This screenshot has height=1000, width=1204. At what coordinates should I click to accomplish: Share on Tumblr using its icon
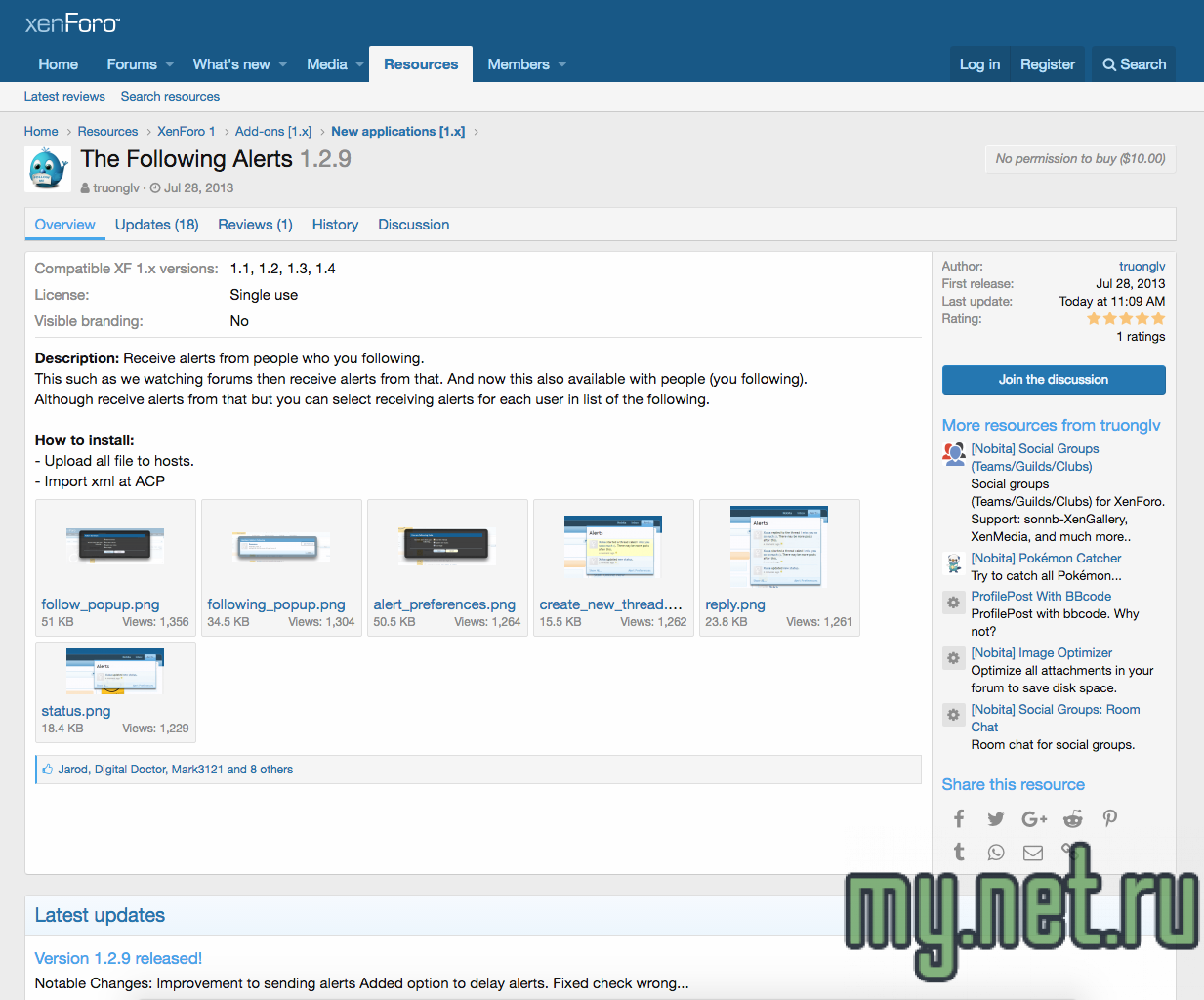pos(959,853)
